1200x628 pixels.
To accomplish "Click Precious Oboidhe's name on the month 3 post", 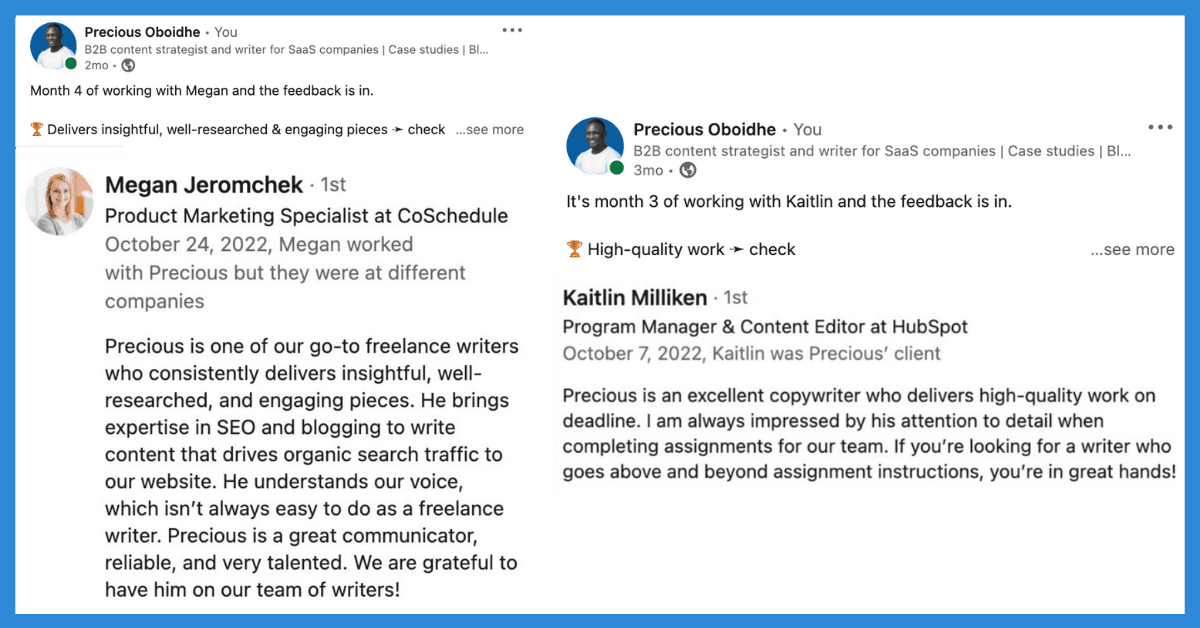I will tap(704, 129).
